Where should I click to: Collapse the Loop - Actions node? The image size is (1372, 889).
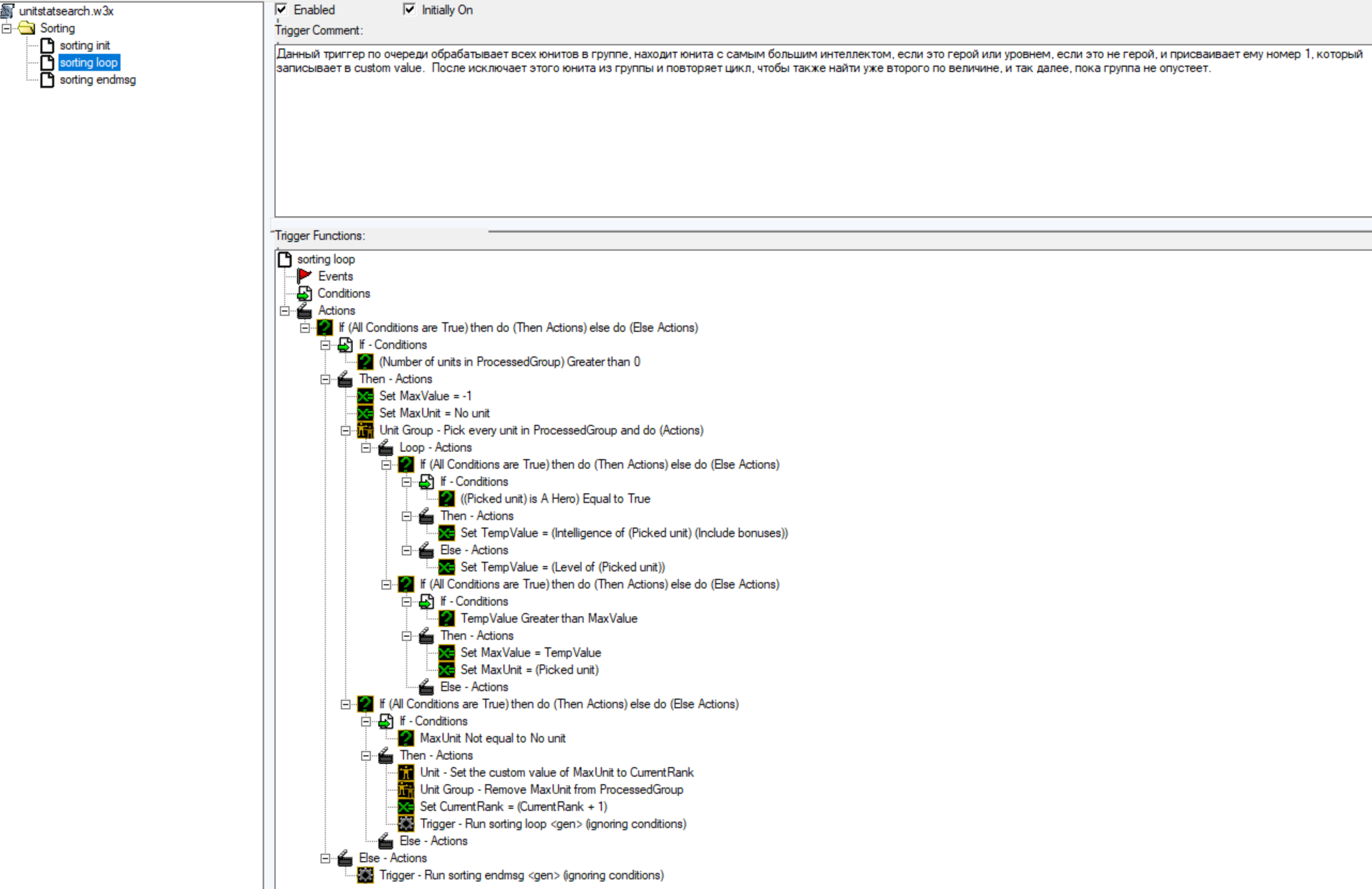point(366,447)
